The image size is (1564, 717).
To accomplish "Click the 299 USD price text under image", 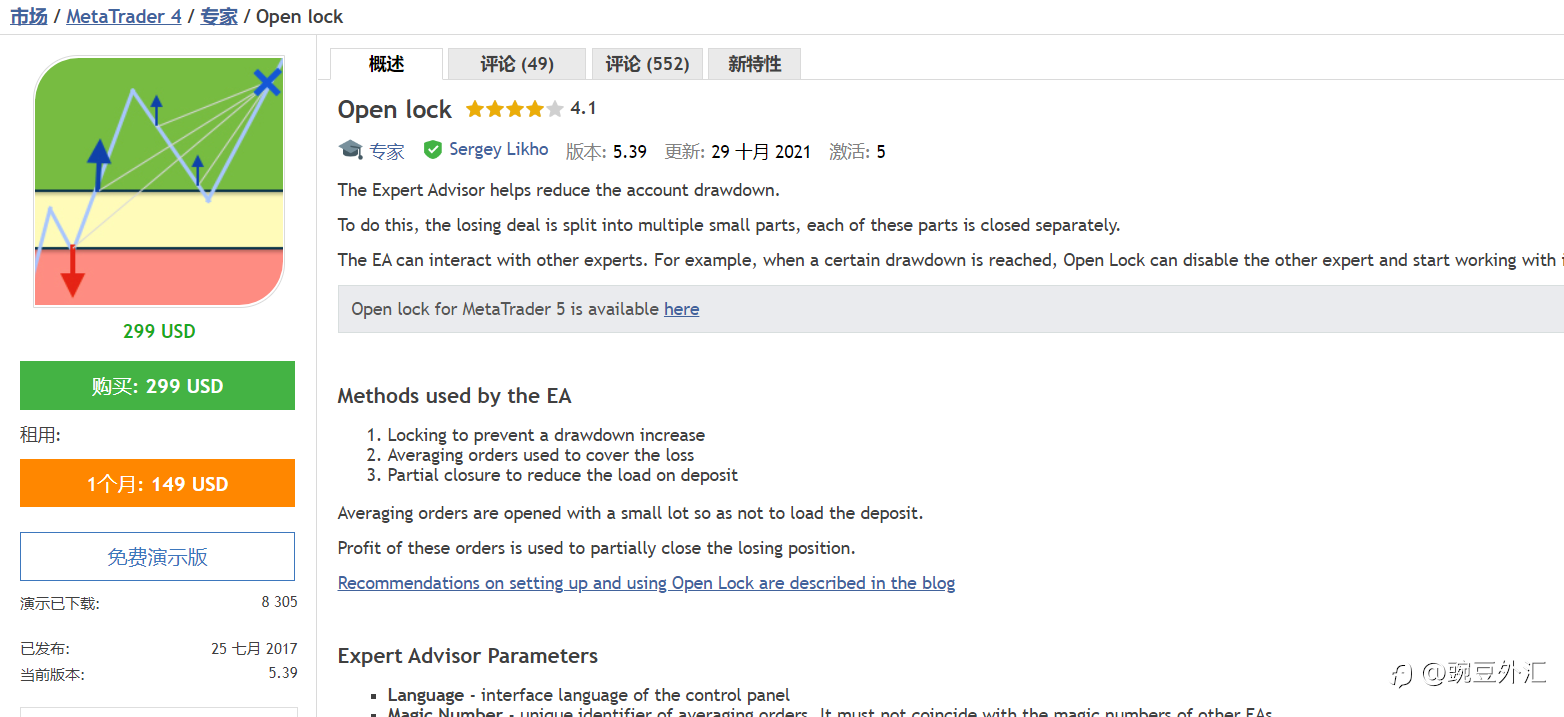I will 159,331.
